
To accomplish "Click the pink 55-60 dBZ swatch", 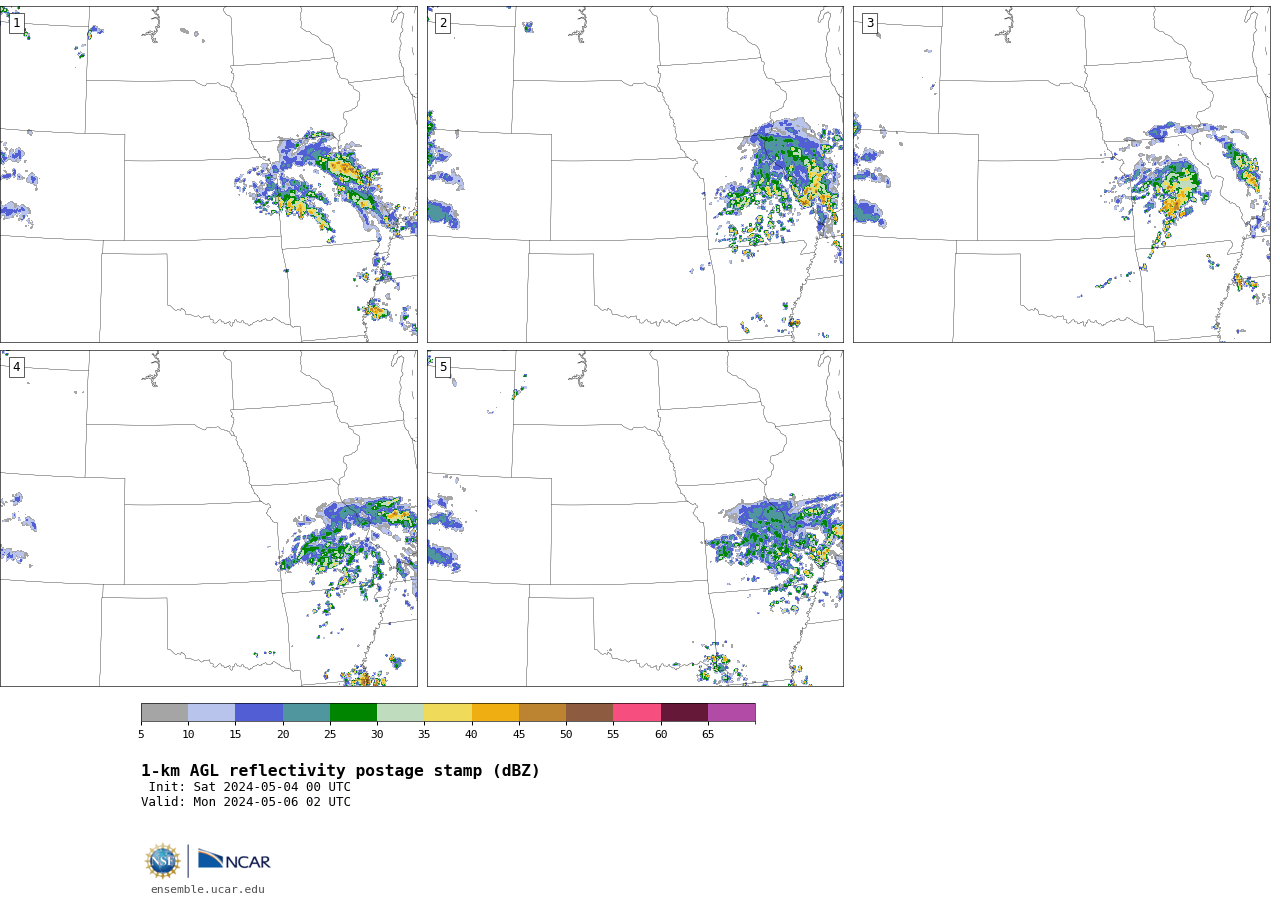I will [x=637, y=713].
